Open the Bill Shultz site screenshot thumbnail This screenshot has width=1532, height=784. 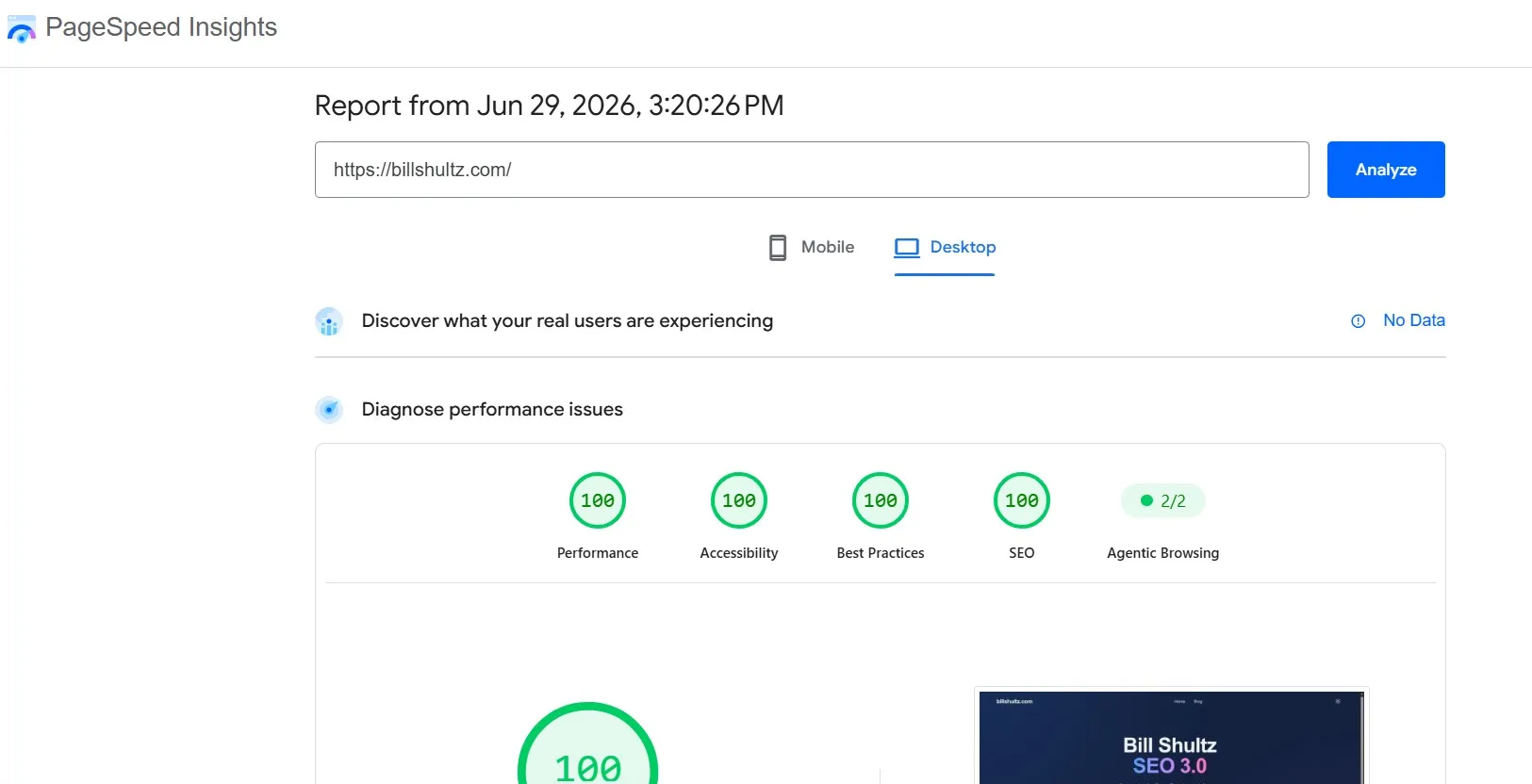click(x=1171, y=737)
